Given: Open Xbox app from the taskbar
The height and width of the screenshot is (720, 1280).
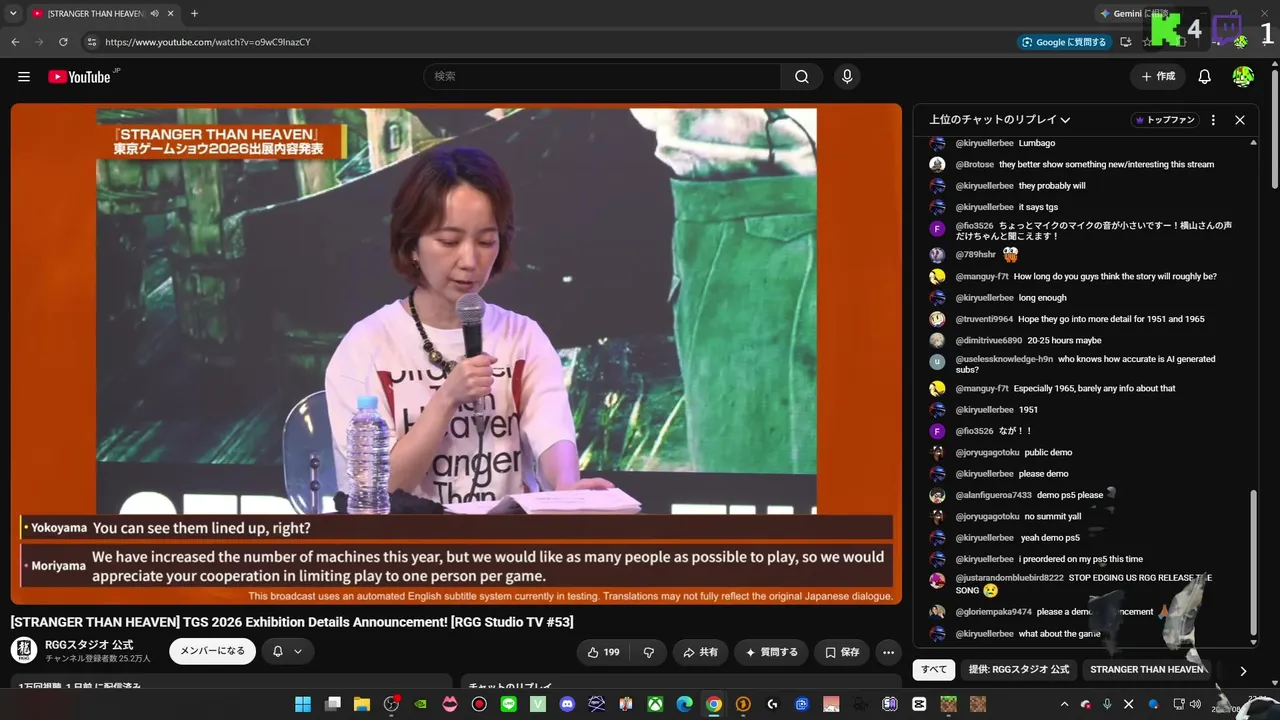Looking at the screenshot, I should 655,704.
